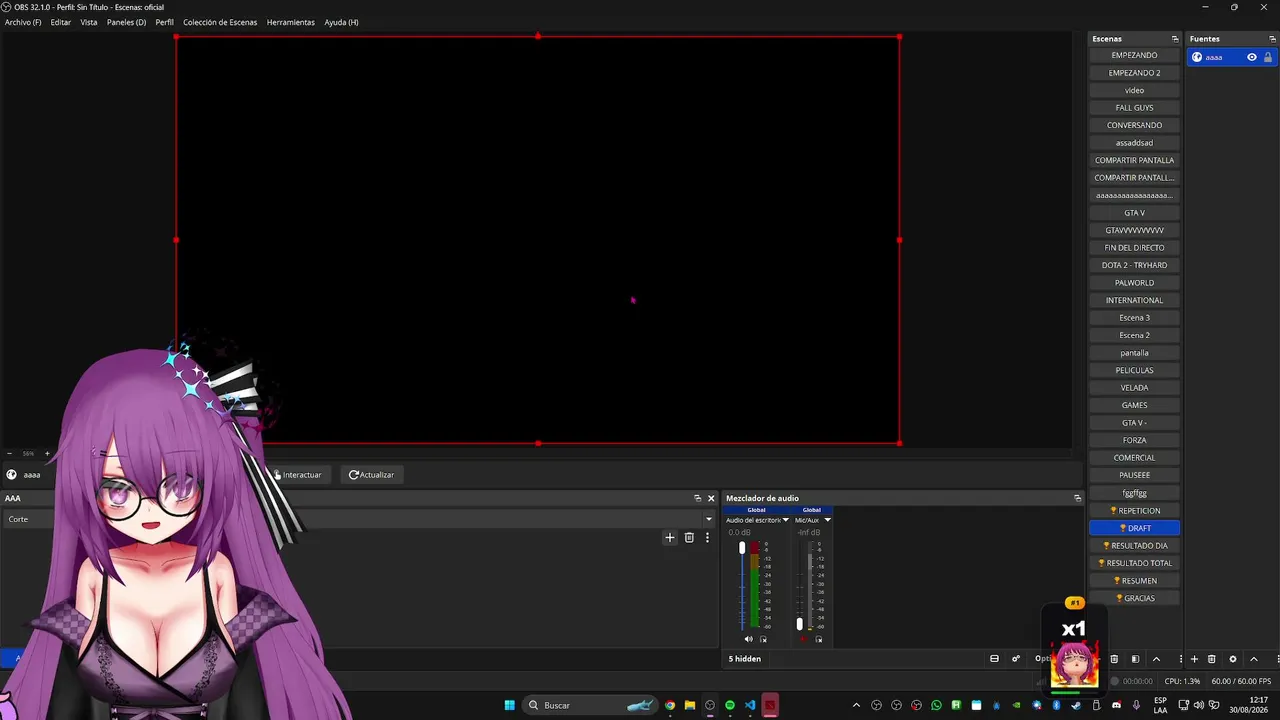This screenshot has width=1280, height=720.
Task: Open the Vista menu
Action: click(89, 22)
